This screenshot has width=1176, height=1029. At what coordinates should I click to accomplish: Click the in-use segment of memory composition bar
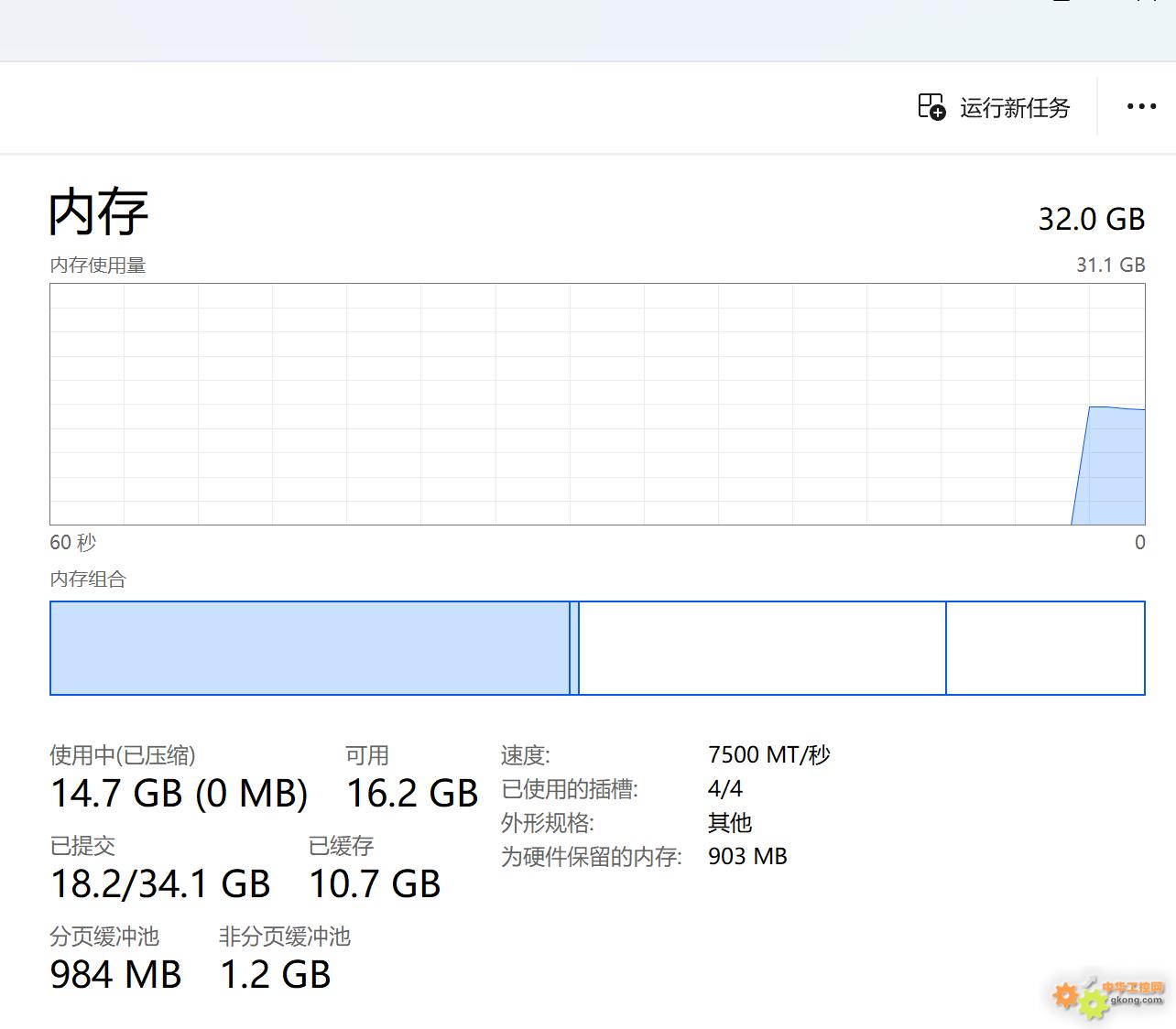[310, 648]
